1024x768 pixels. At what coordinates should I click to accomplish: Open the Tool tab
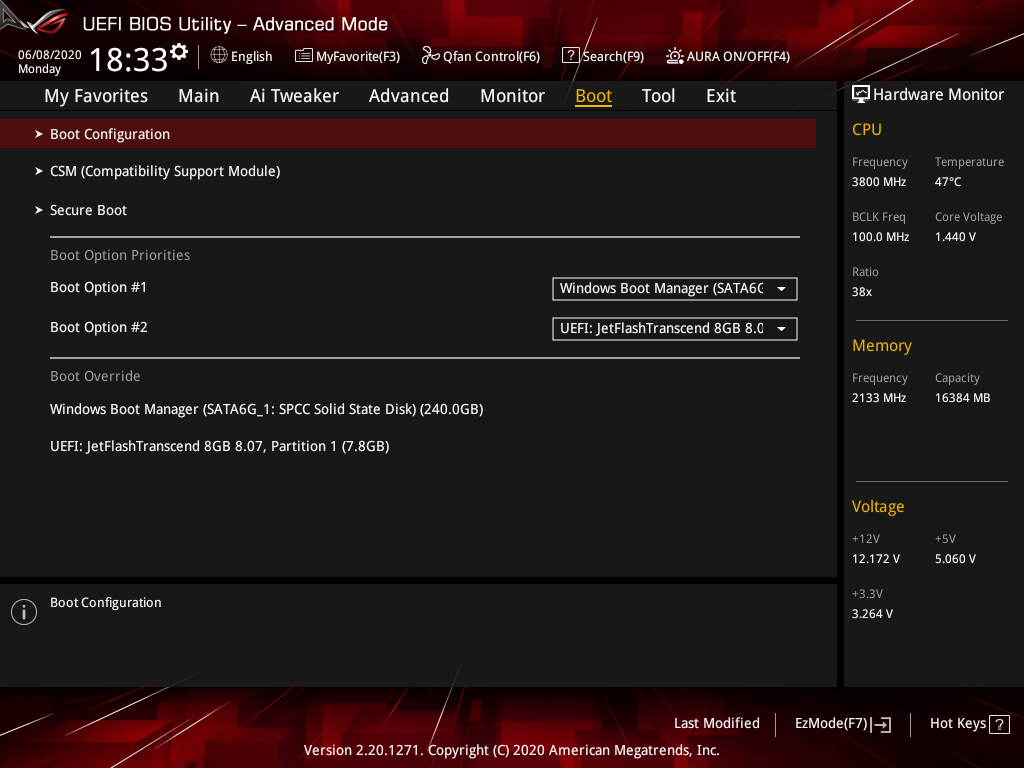pos(658,96)
